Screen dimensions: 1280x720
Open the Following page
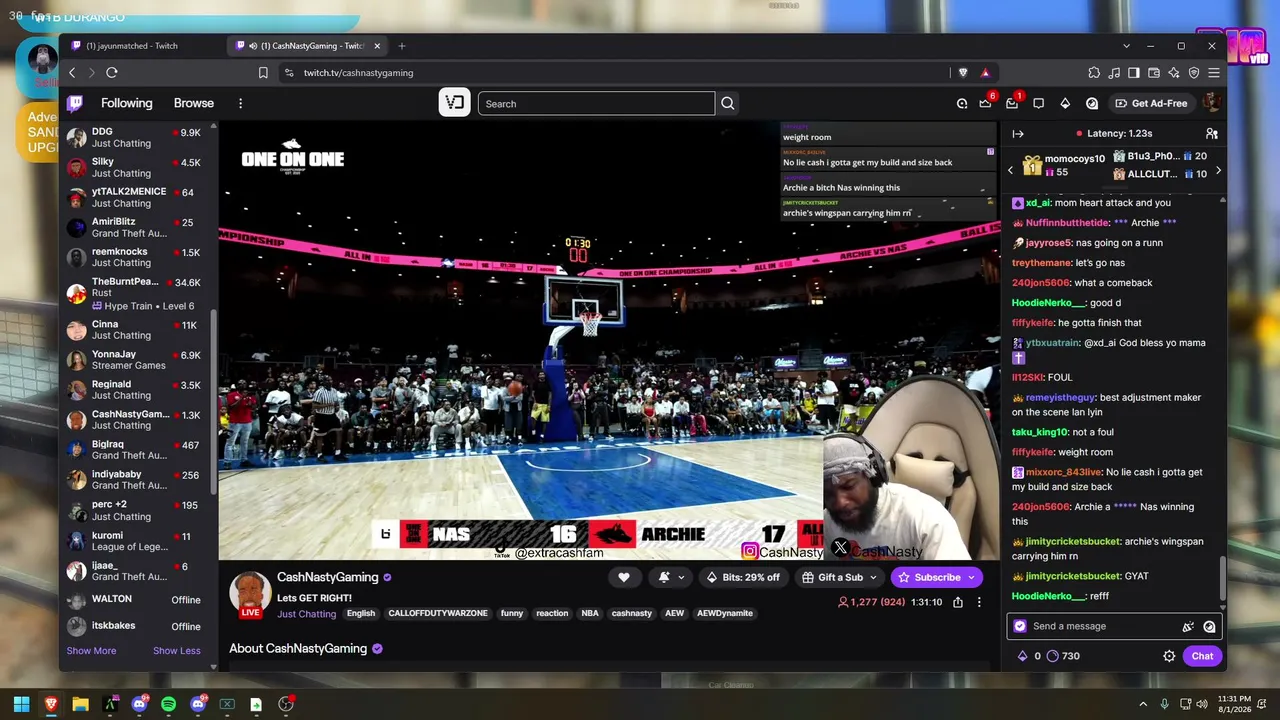127,103
